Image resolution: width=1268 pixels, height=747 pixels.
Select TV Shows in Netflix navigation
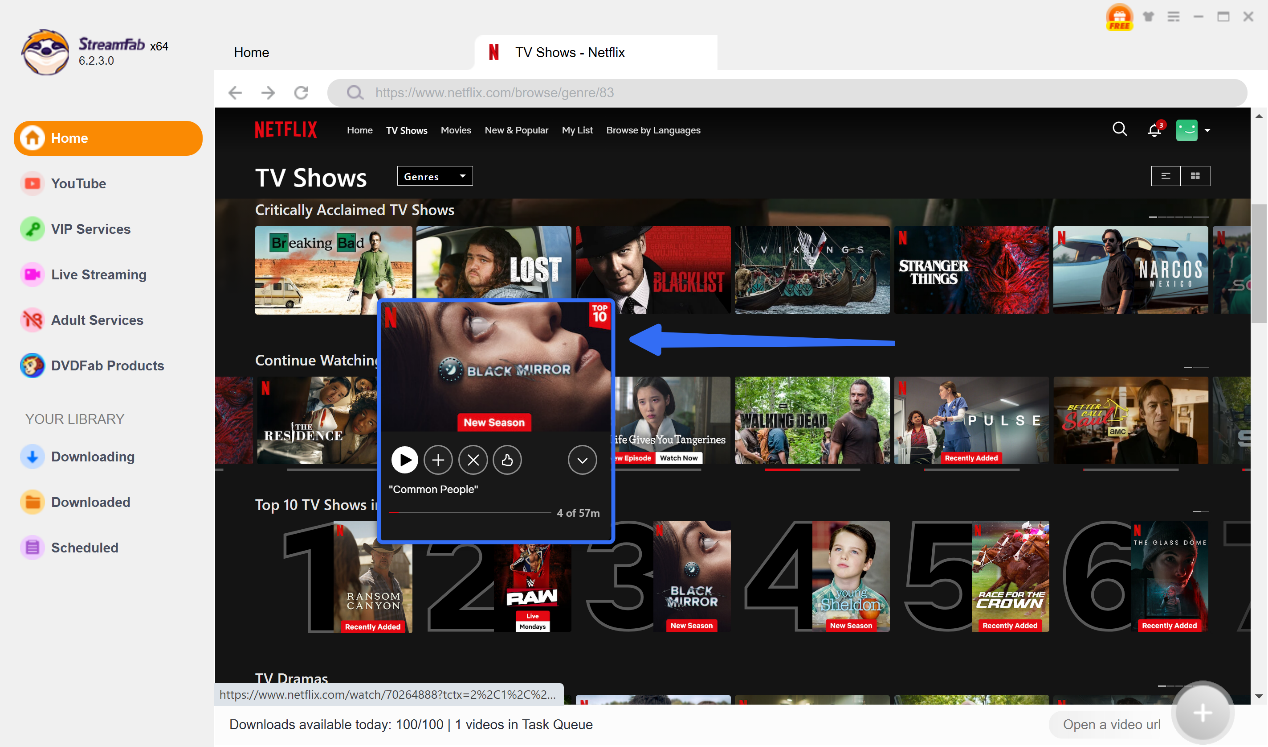click(407, 130)
